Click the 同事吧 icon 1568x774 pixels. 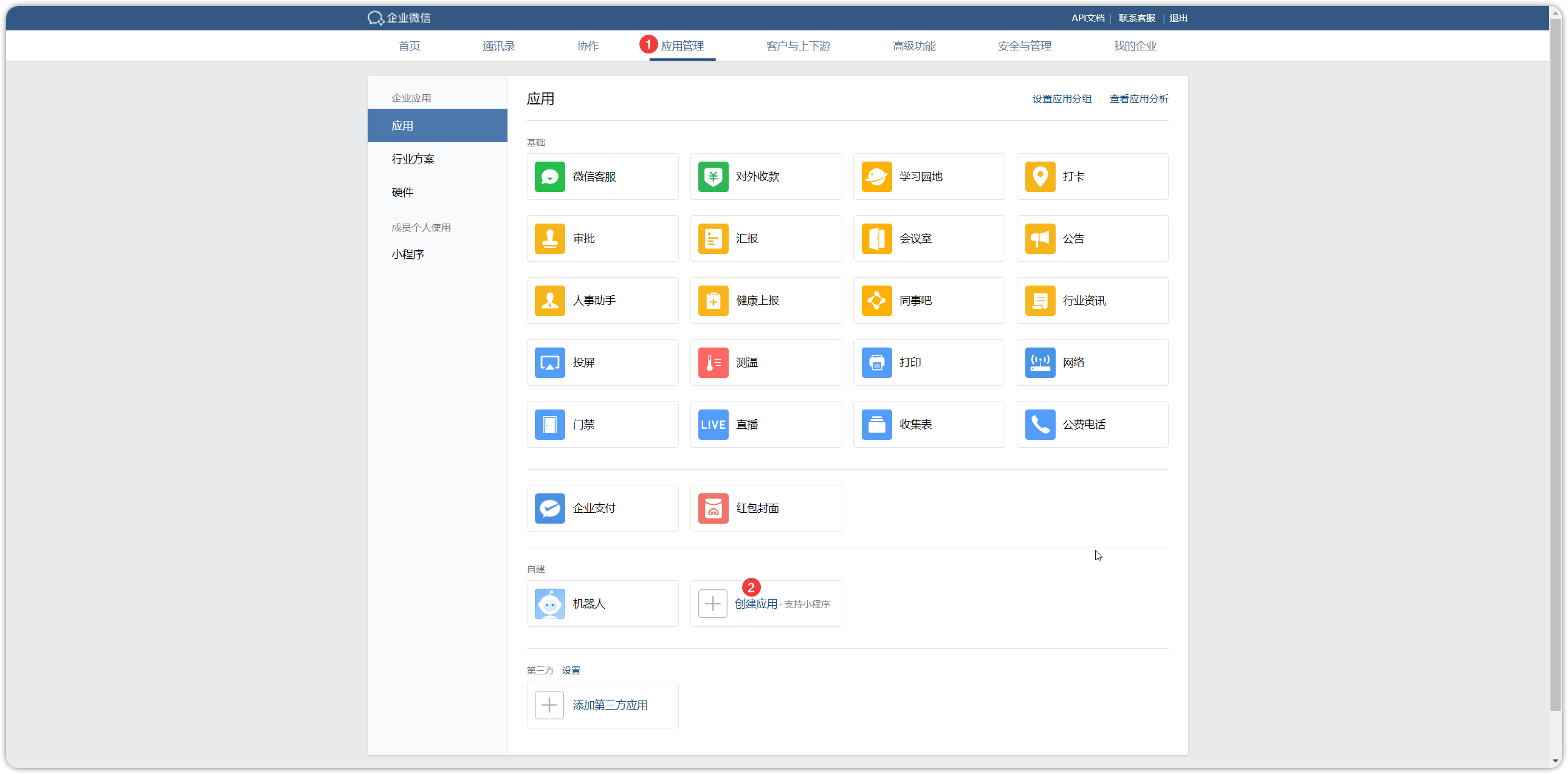pos(876,301)
